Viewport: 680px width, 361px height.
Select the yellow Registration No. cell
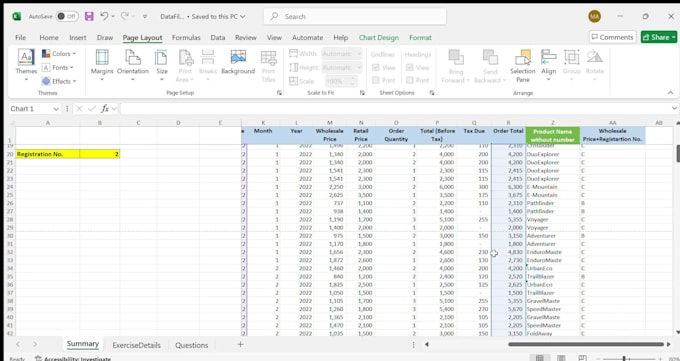[48, 154]
